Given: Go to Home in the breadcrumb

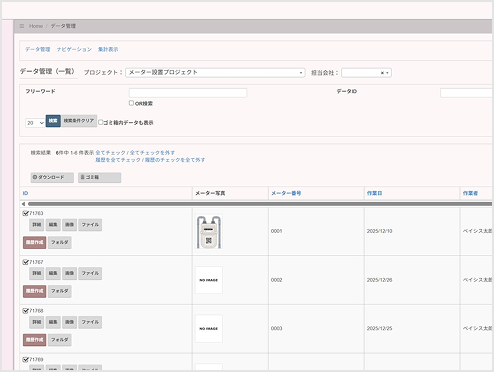Looking at the screenshot, I should [36, 26].
